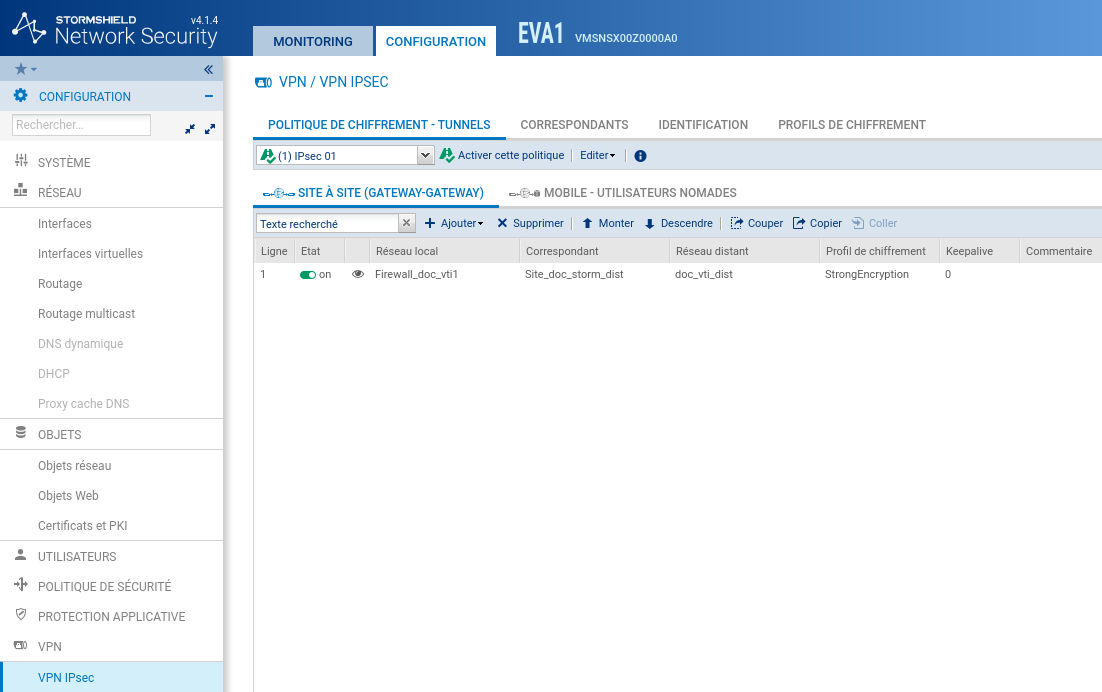1102x692 pixels.
Task: Switch to the MONITORING tab
Action: [313, 42]
